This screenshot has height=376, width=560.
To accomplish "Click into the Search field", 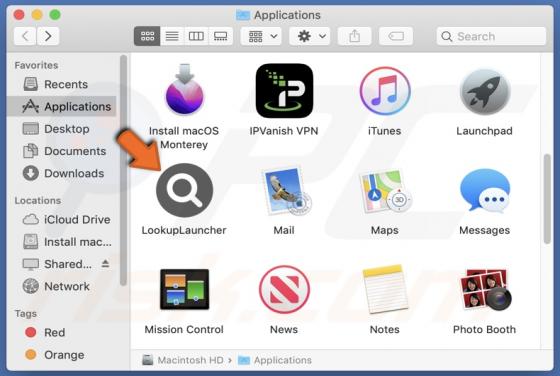I will point(491,36).
